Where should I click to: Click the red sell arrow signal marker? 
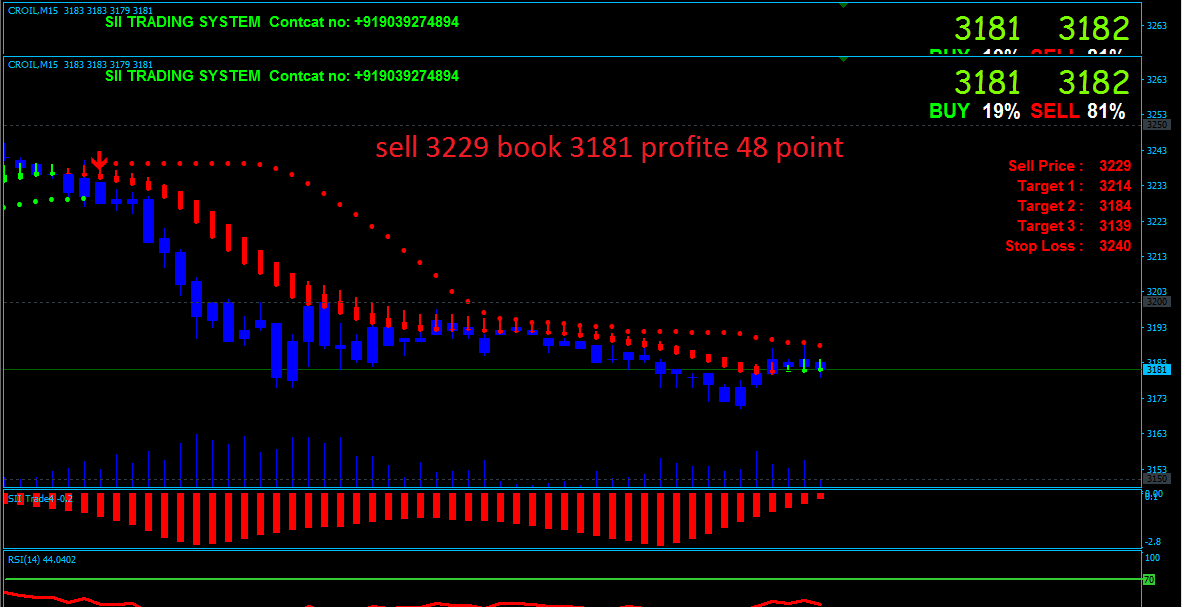(99, 162)
